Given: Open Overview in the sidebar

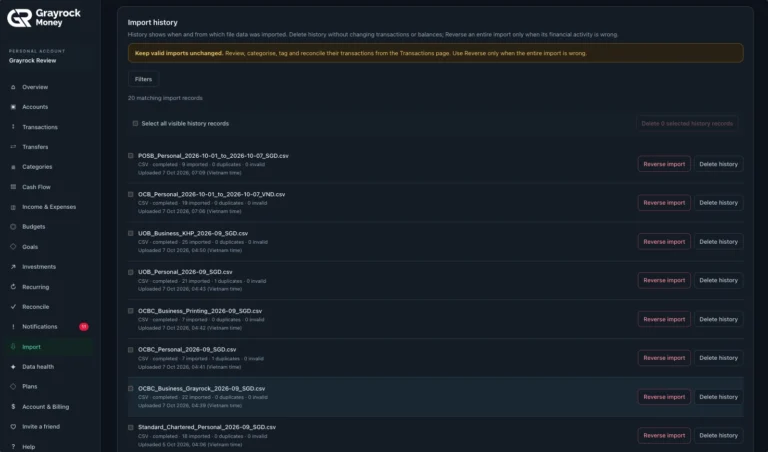Looking at the screenshot, I should pos(35,87).
